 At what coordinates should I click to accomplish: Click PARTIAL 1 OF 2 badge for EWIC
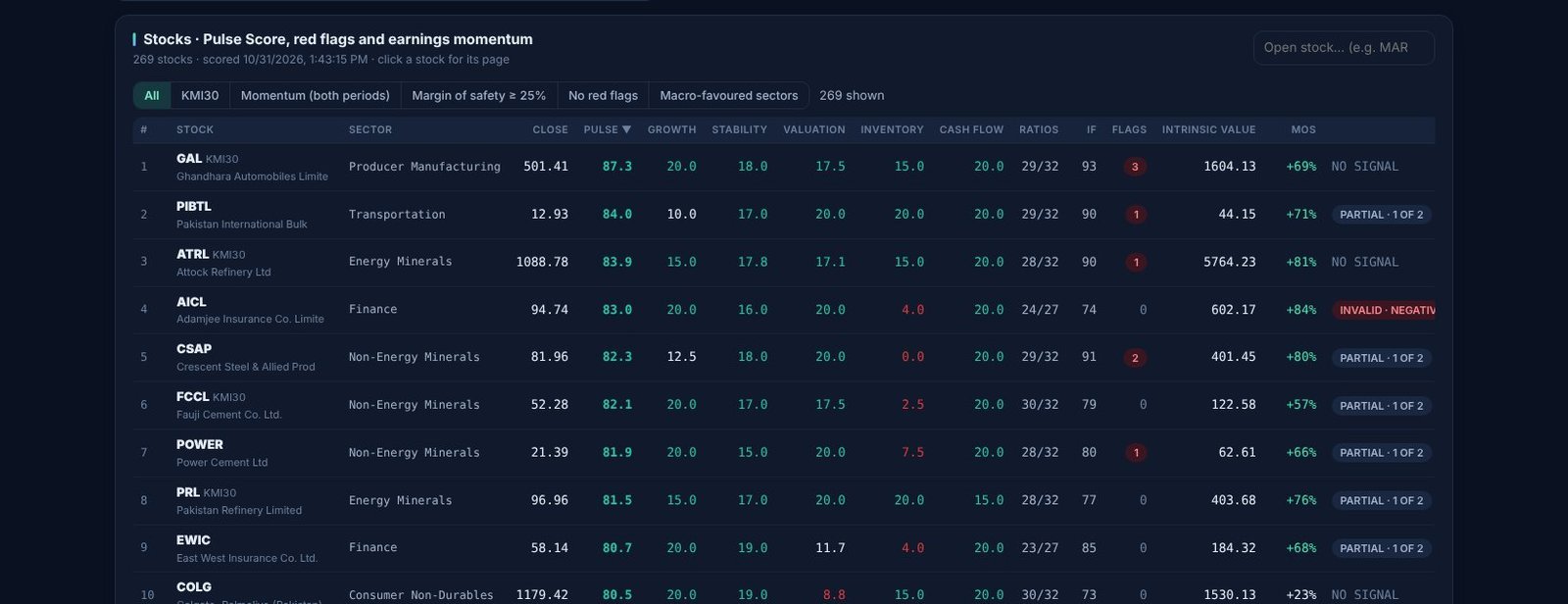1381,548
